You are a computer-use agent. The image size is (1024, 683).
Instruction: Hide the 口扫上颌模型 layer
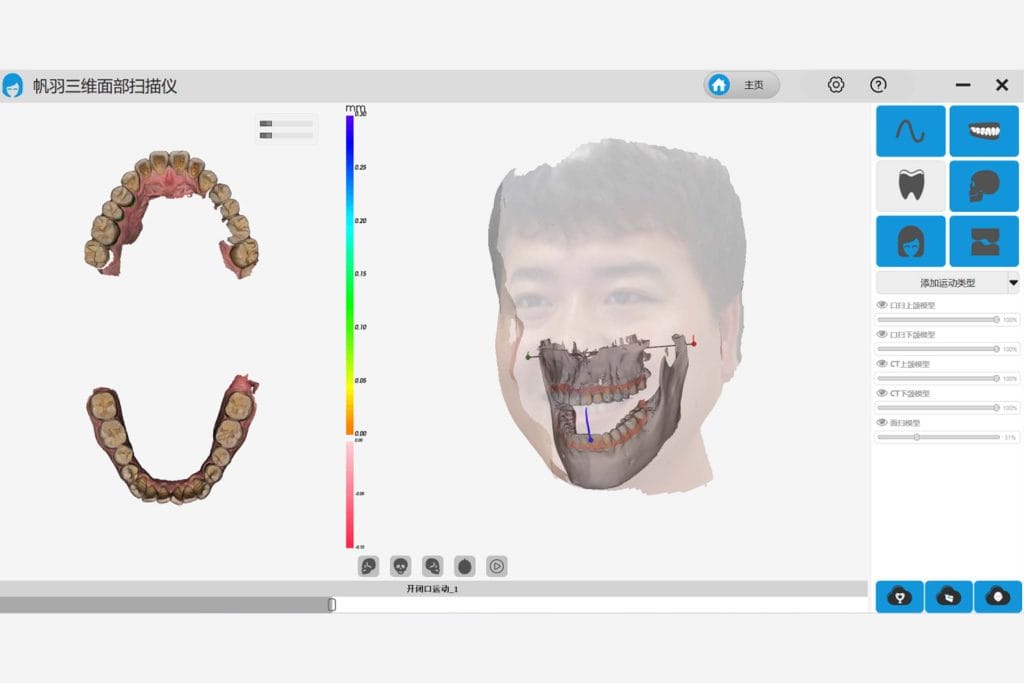click(881, 305)
